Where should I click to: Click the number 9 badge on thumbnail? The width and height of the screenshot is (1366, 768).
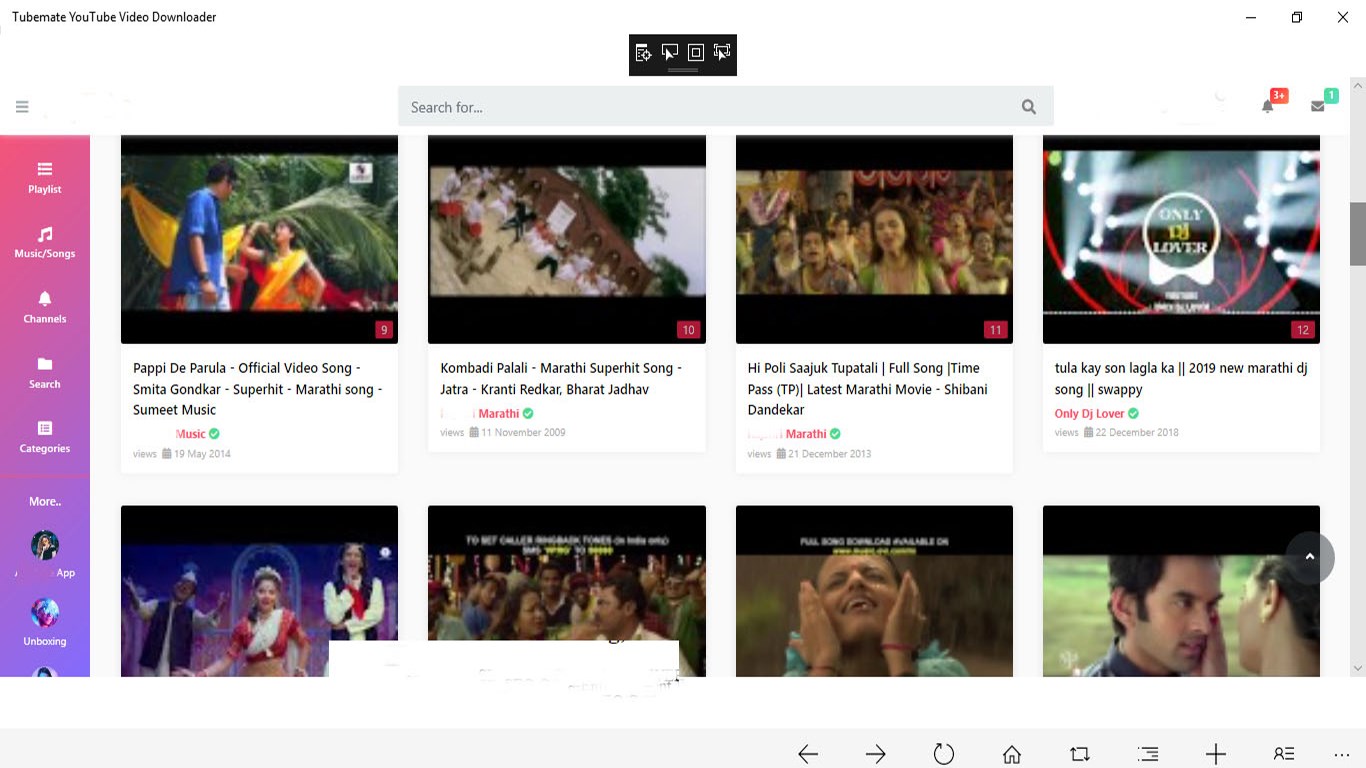[x=383, y=330]
